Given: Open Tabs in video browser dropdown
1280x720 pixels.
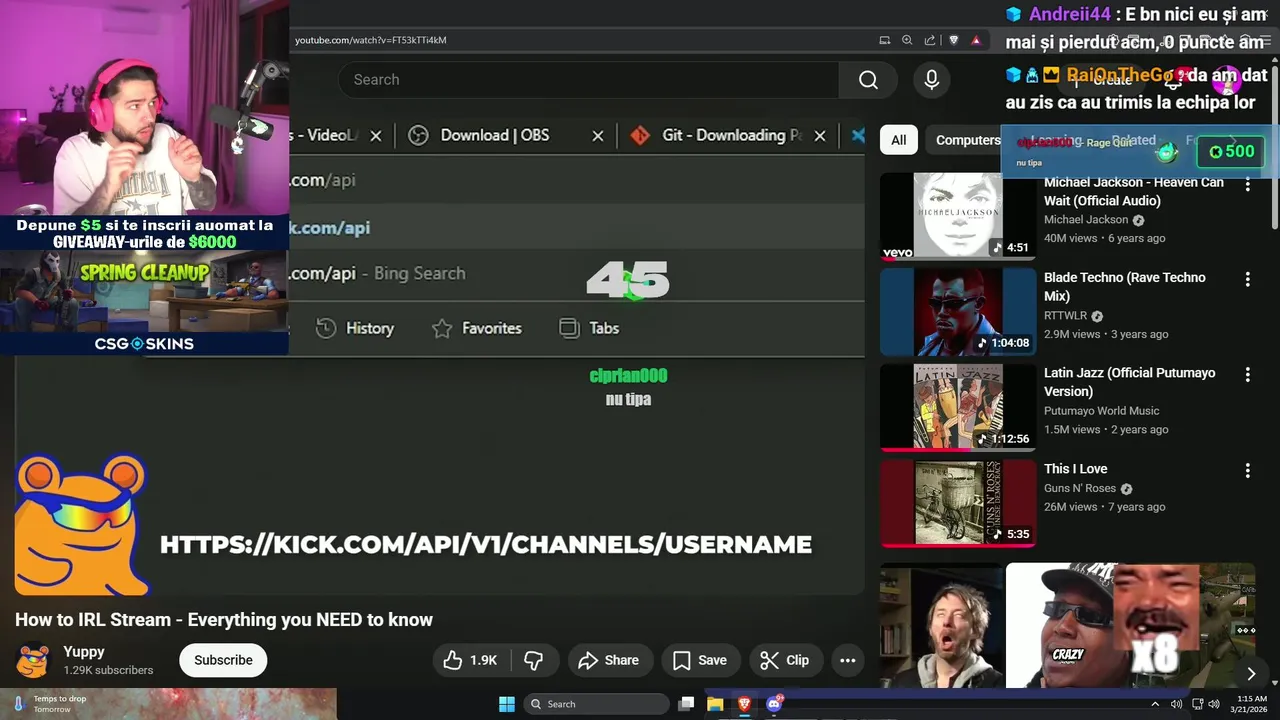Looking at the screenshot, I should pos(589,328).
